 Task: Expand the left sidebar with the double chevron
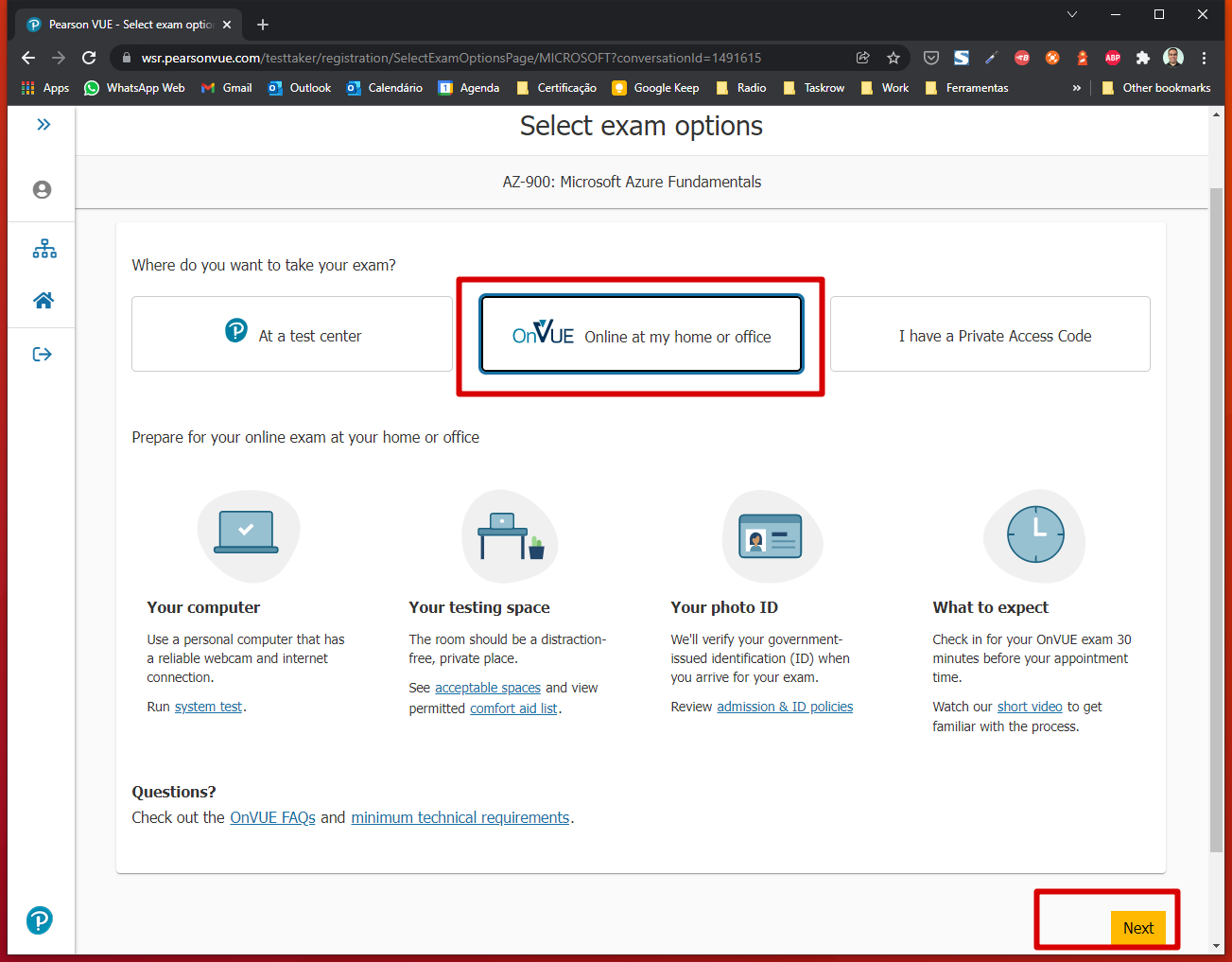(x=43, y=124)
